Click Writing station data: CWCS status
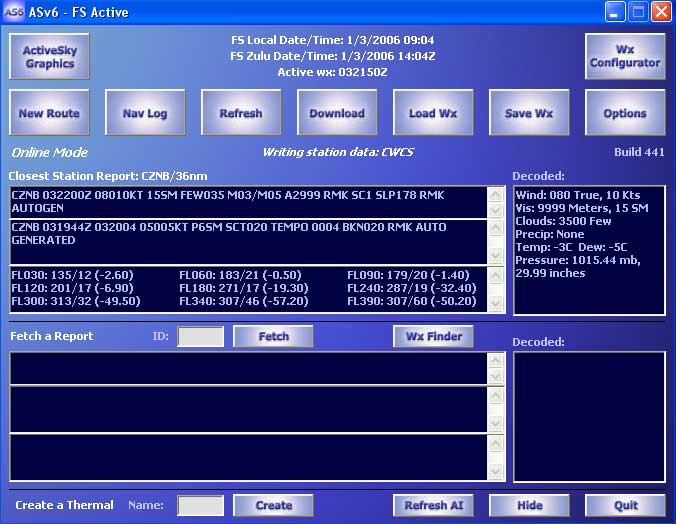Image resolution: width=676 pixels, height=524 pixels. coord(338,152)
